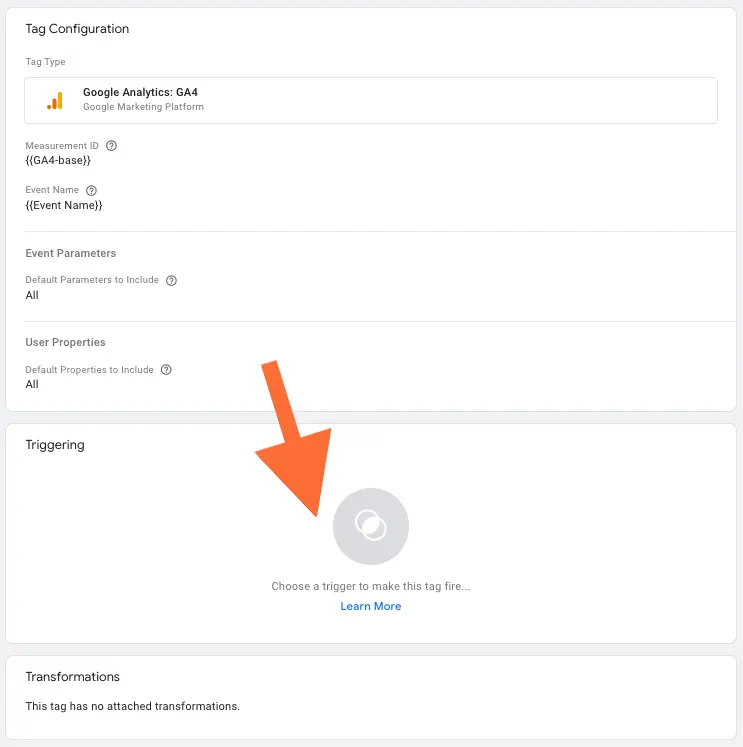Open the Measurement ID help icon
This screenshot has width=743, height=747.
point(111,146)
